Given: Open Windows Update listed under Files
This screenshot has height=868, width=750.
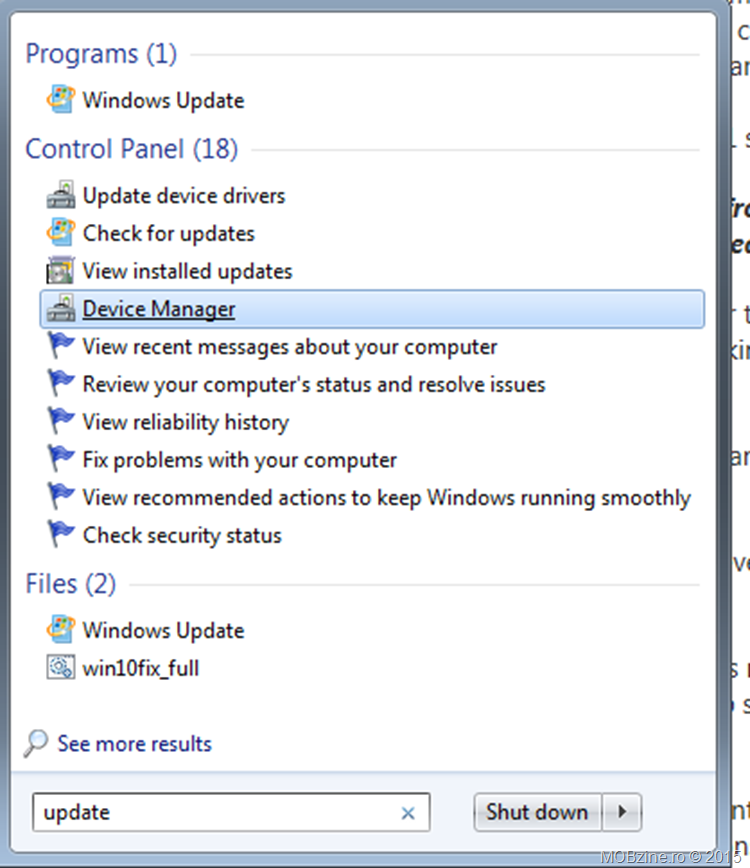Looking at the screenshot, I should [163, 631].
